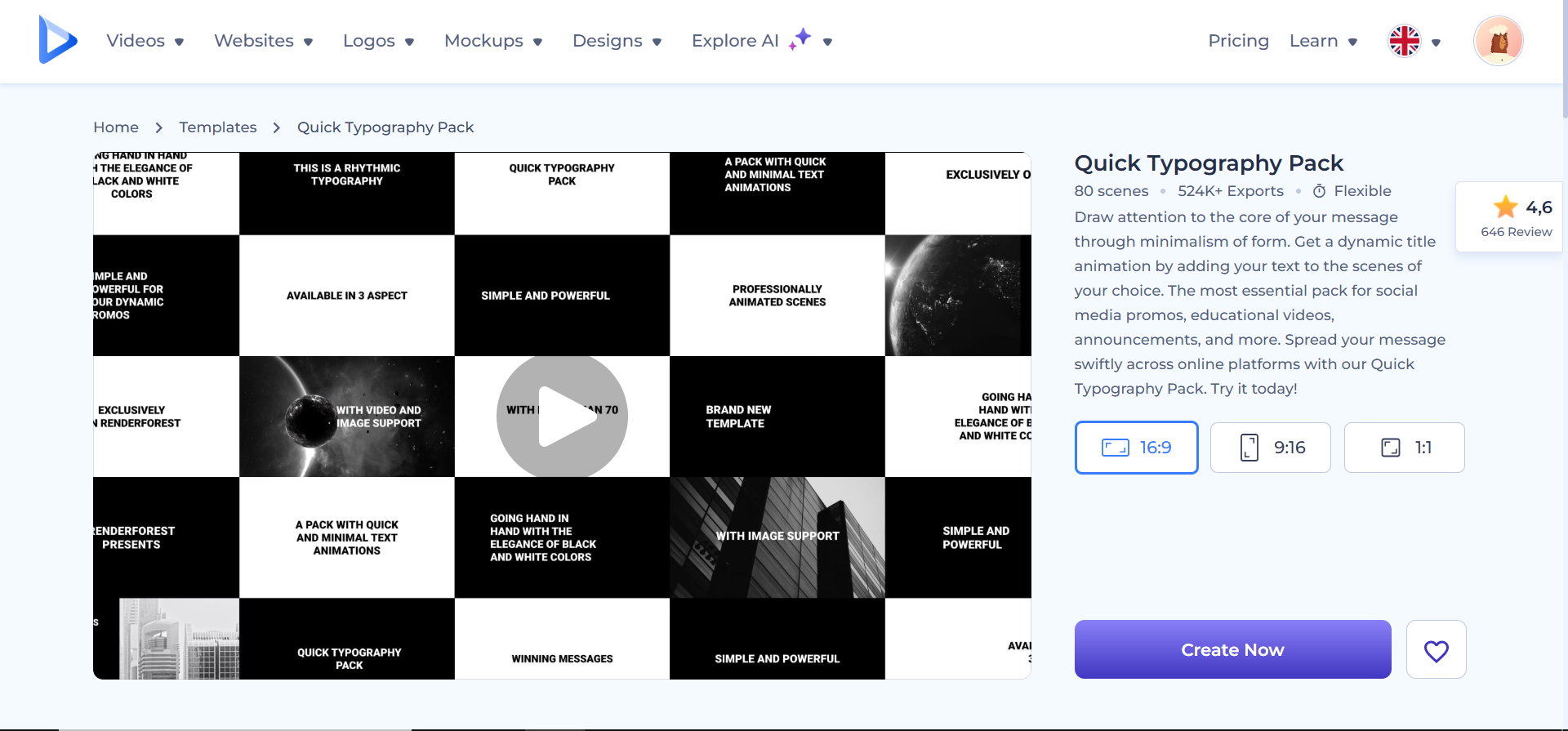Click the Flexible stopwatch icon

(1319, 191)
